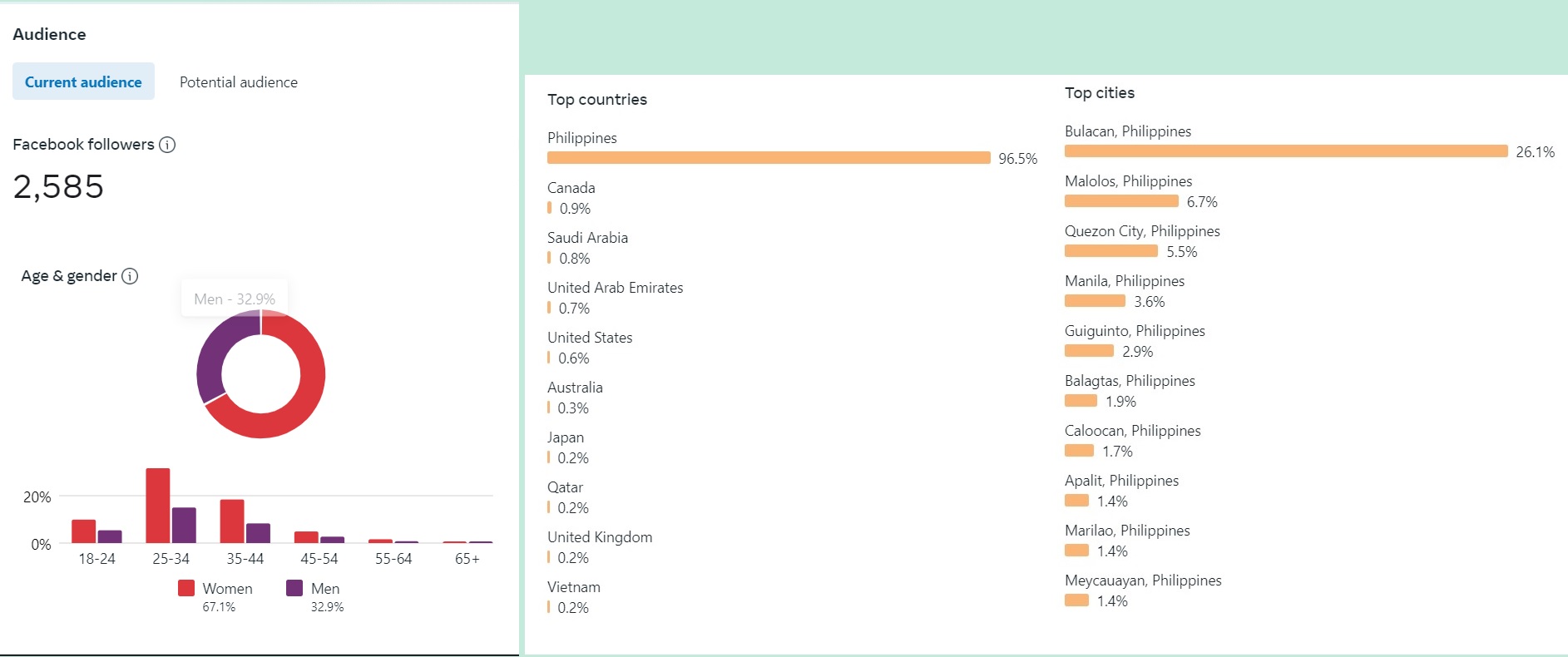Screen dimensions: 1568x657
Task: Click the Women 35-44 red bar
Action: [232, 521]
